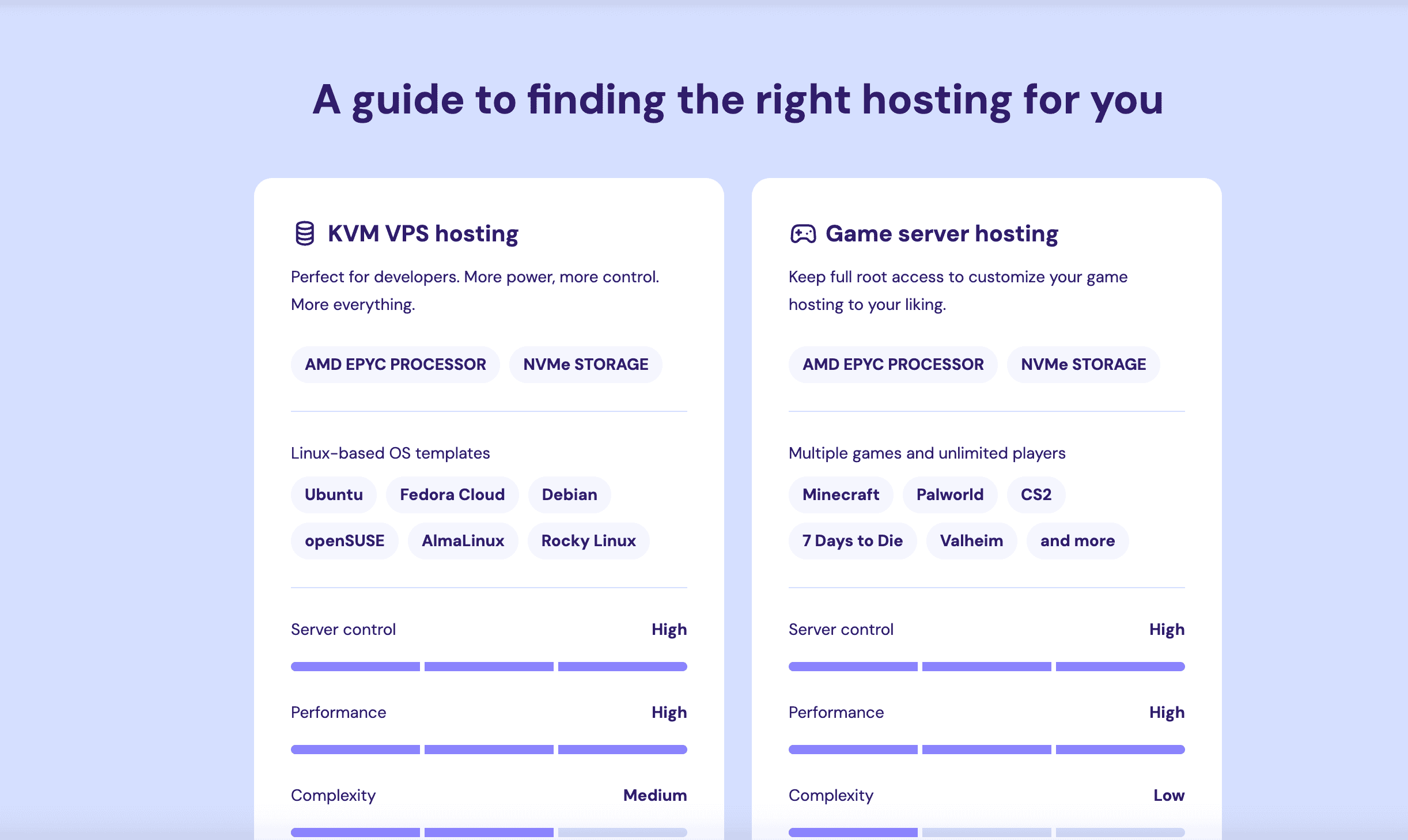This screenshot has width=1408, height=840.
Task: Expand the AlmaLinux template option
Action: (462, 540)
